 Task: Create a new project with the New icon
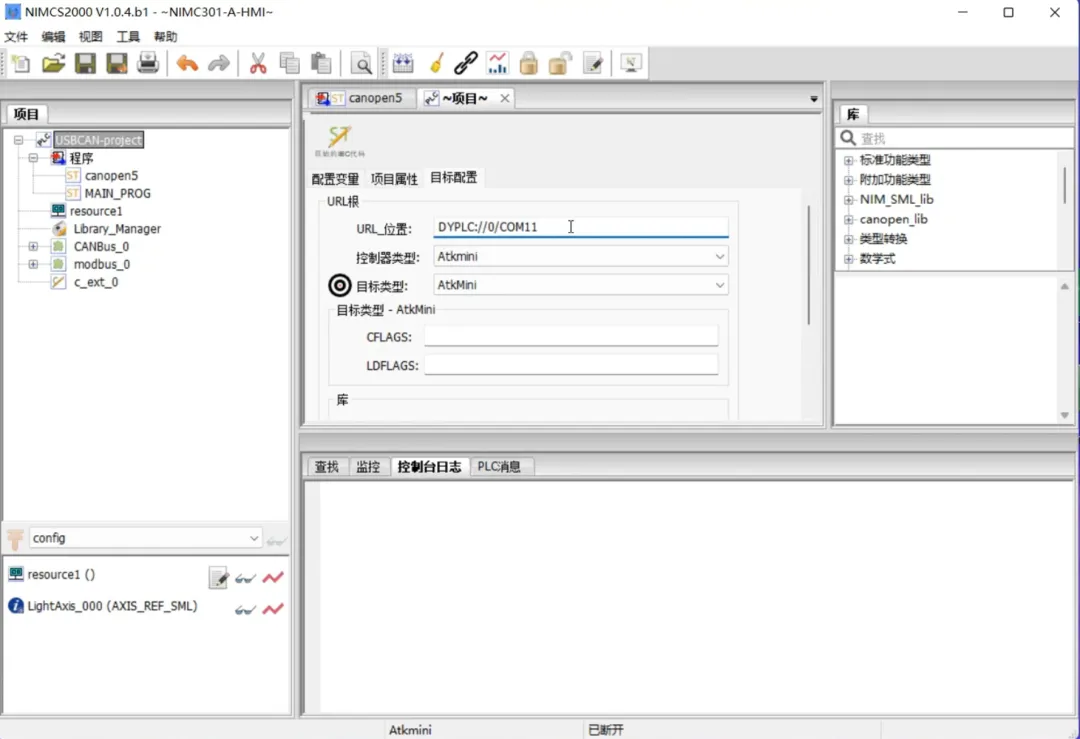(x=21, y=63)
